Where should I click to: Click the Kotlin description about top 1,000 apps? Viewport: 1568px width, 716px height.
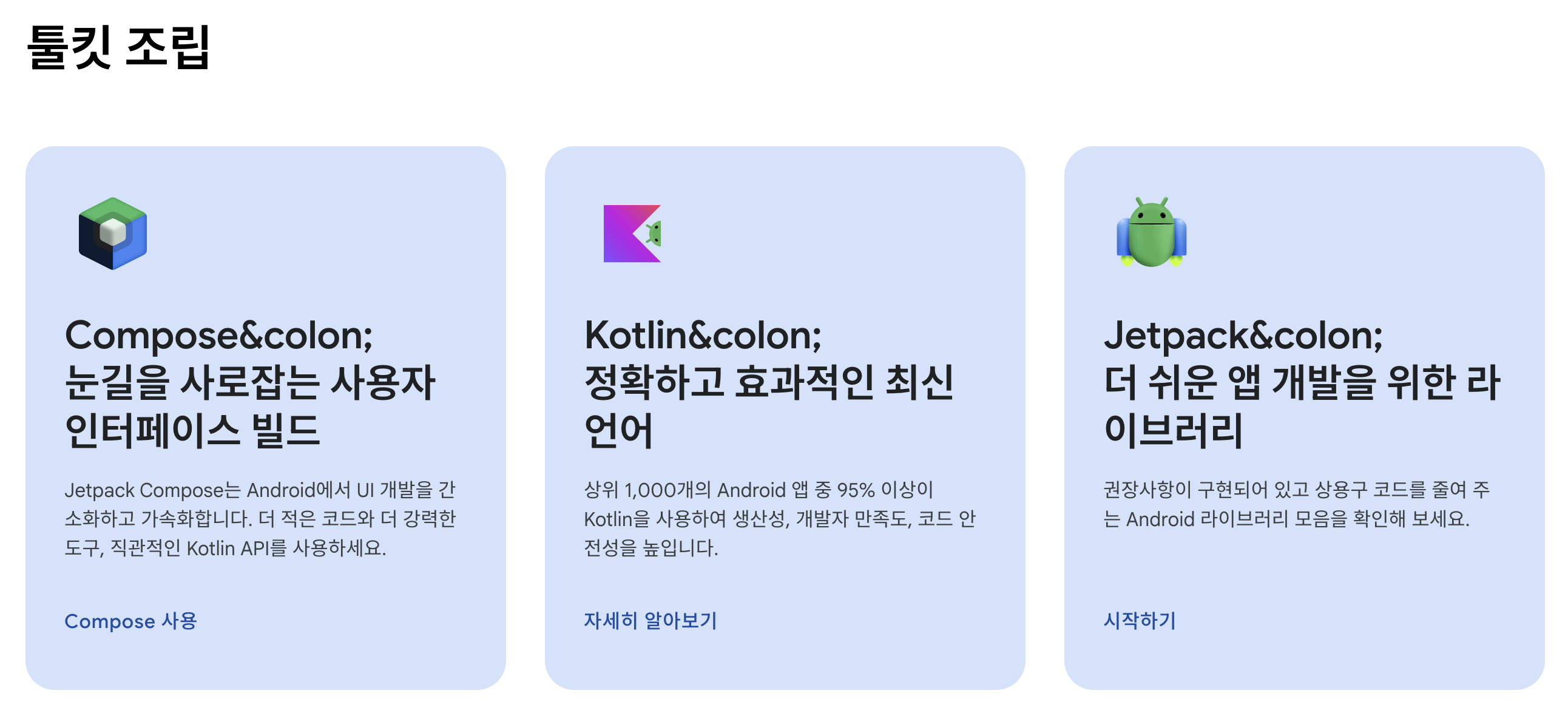click(x=780, y=519)
